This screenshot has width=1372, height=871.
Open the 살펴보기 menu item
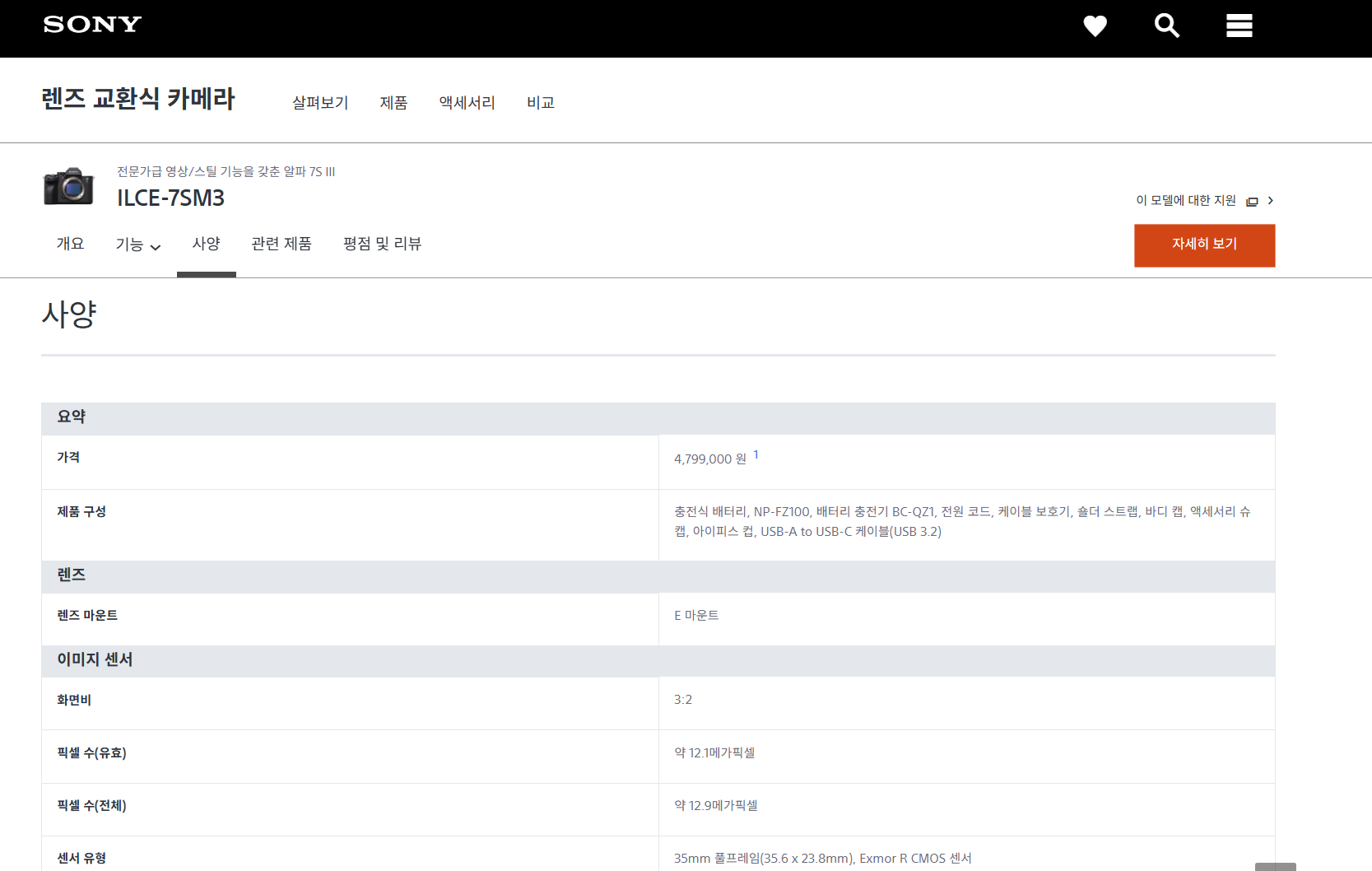click(320, 103)
